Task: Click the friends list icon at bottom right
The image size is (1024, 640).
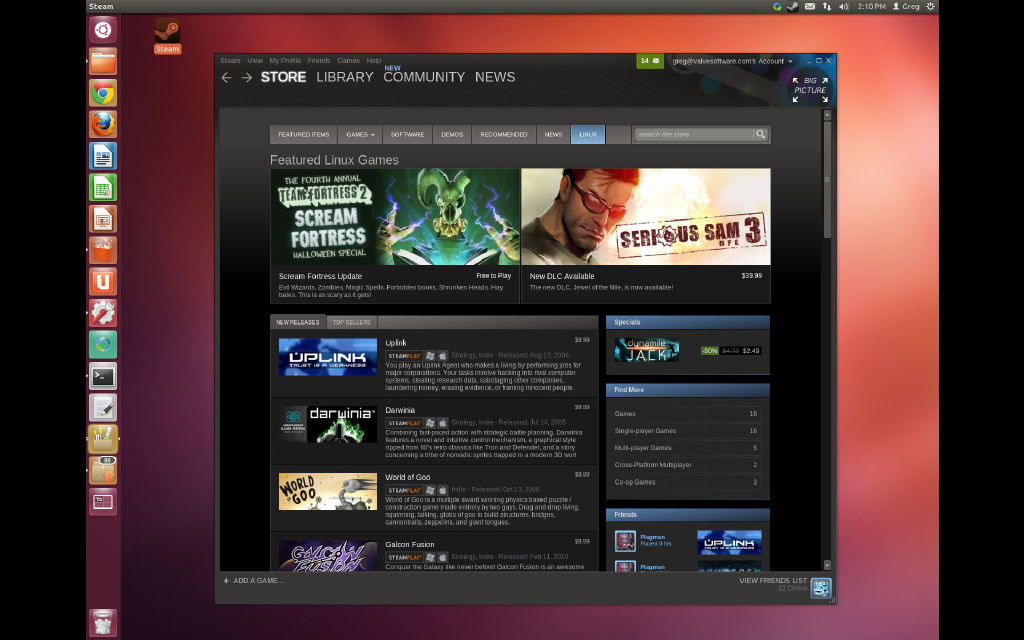Action: click(x=820, y=588)
